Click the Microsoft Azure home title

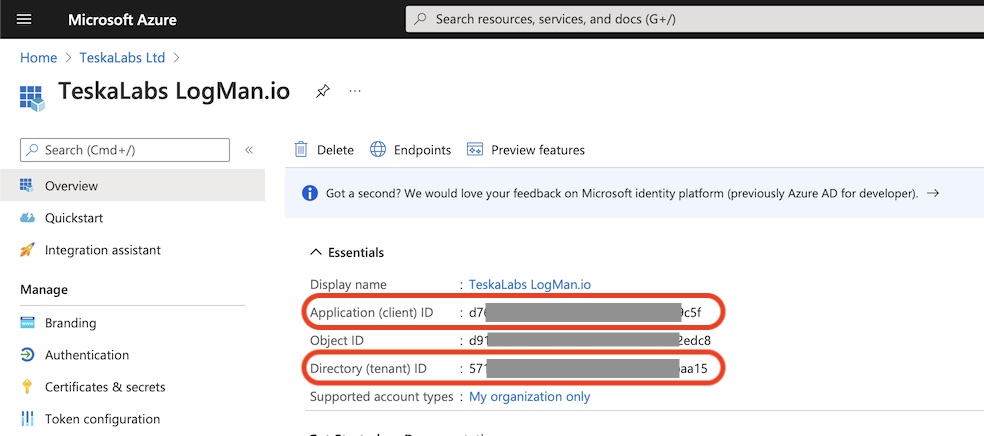[x=122, y=19]
